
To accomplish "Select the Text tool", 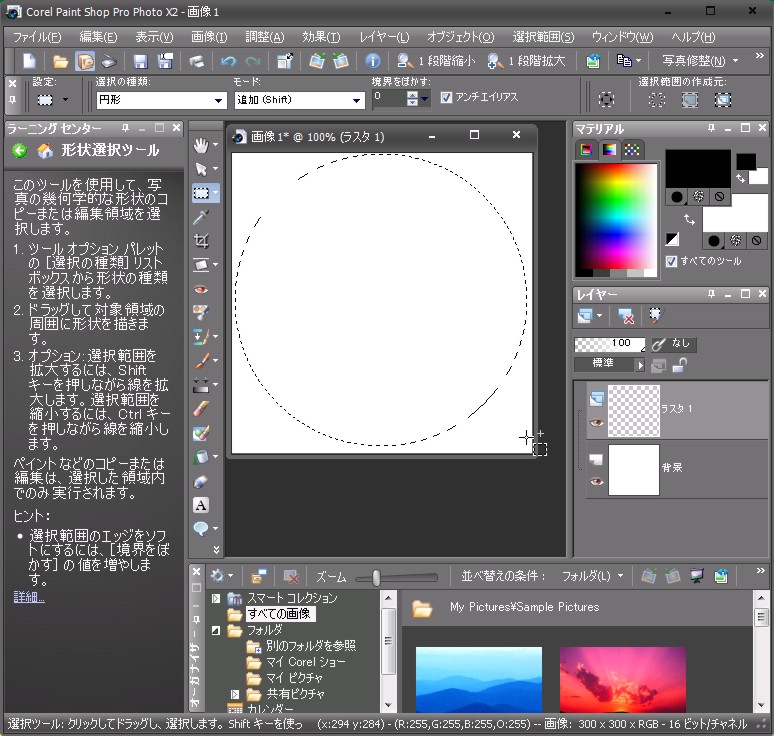I will pyautogui.click(x=201, y=505).
